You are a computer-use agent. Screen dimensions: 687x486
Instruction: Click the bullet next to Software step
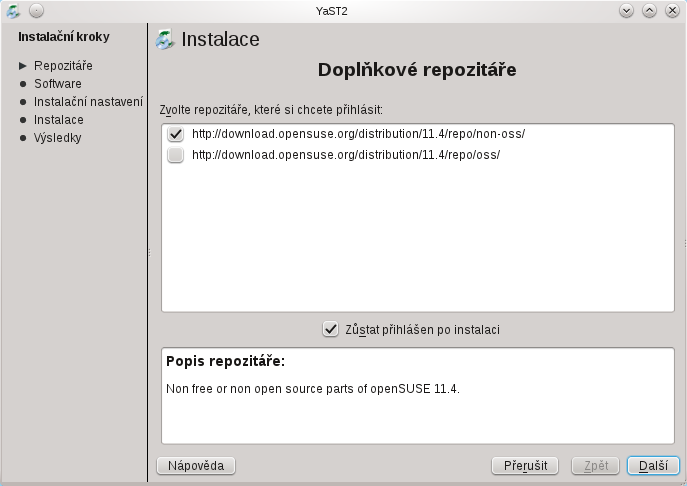(23, 84)
